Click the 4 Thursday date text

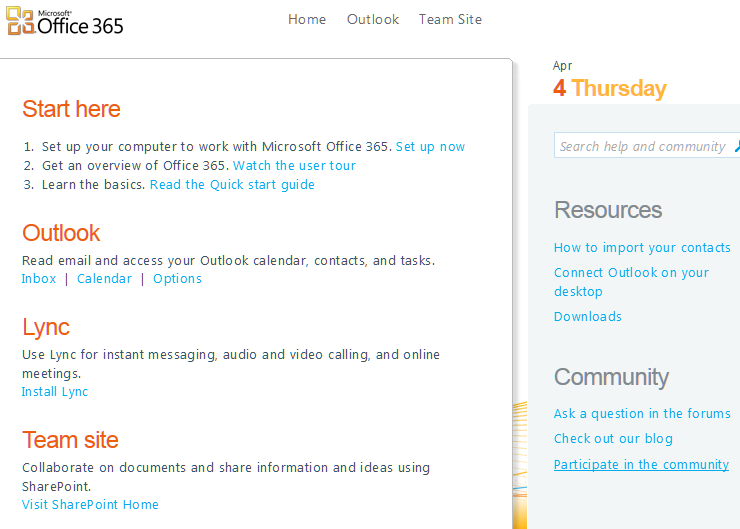(610, 88)
